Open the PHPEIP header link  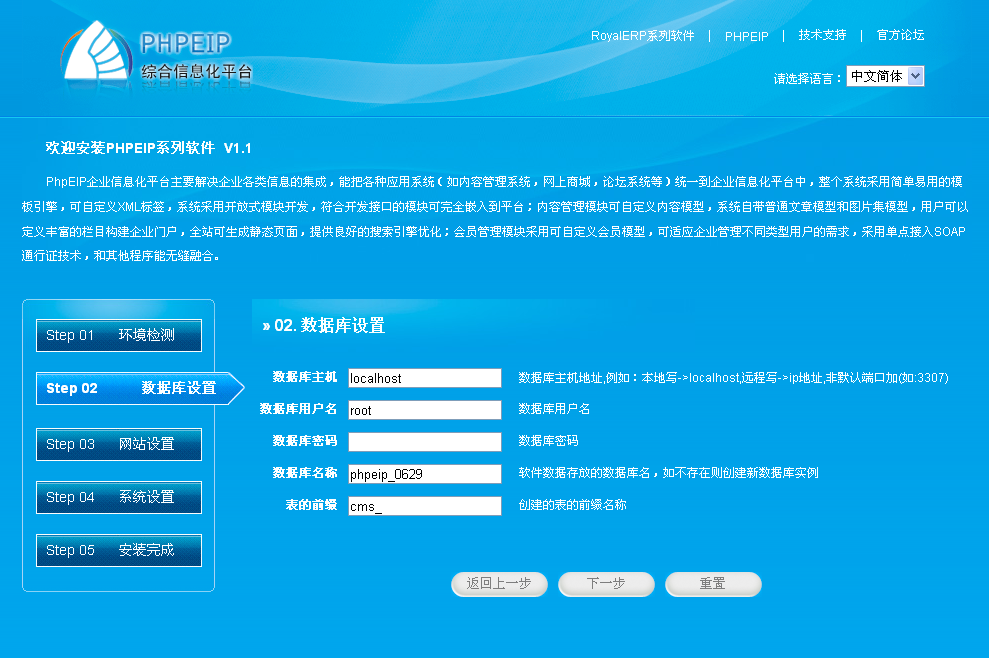point(746,37)
